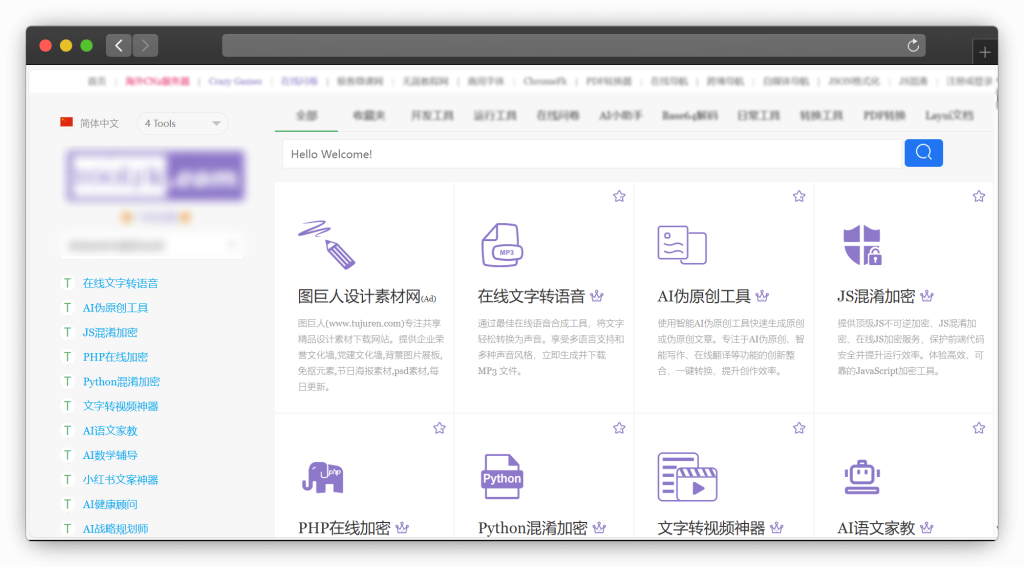This screenshot has height=567, width=1024.
Task: Click the description text under AI伪原创工具
Action: [731, 347]
